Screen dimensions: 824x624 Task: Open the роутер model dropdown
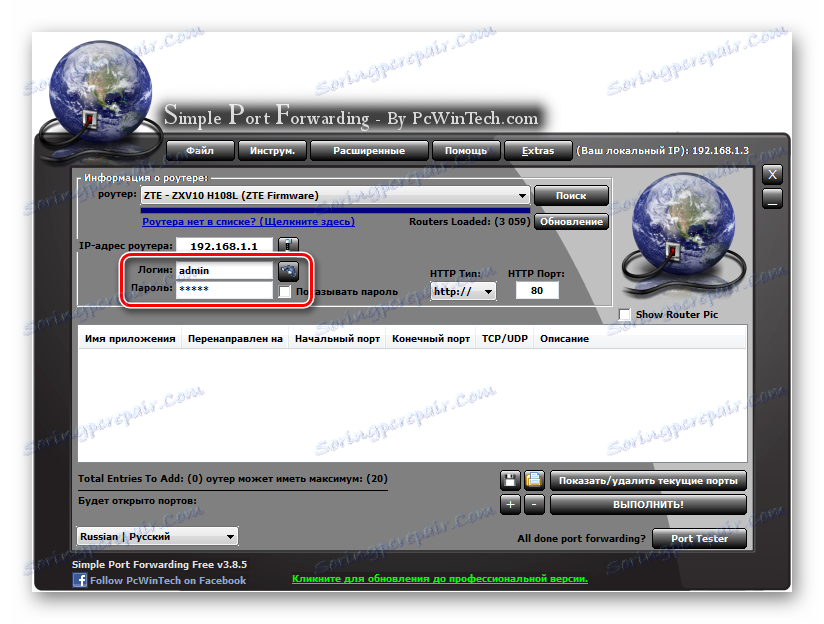[335, 196]
